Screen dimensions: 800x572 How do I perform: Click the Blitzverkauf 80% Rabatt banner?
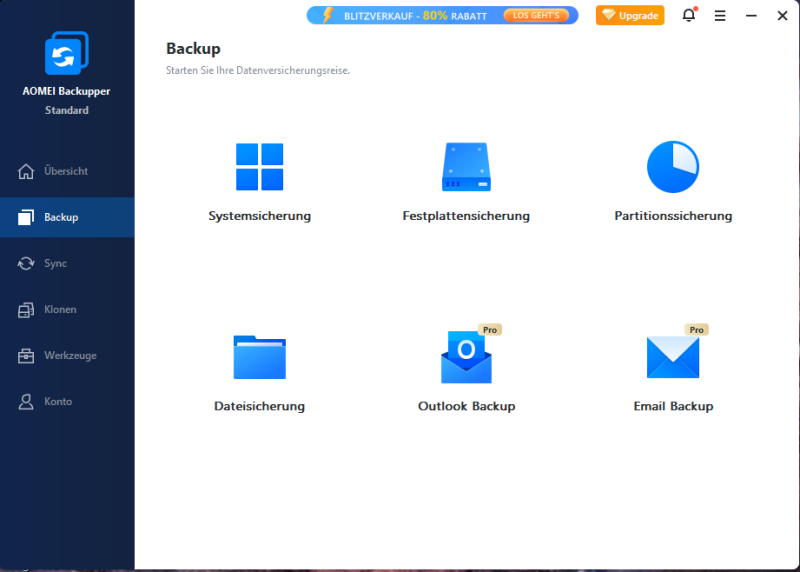coord(442,15)
